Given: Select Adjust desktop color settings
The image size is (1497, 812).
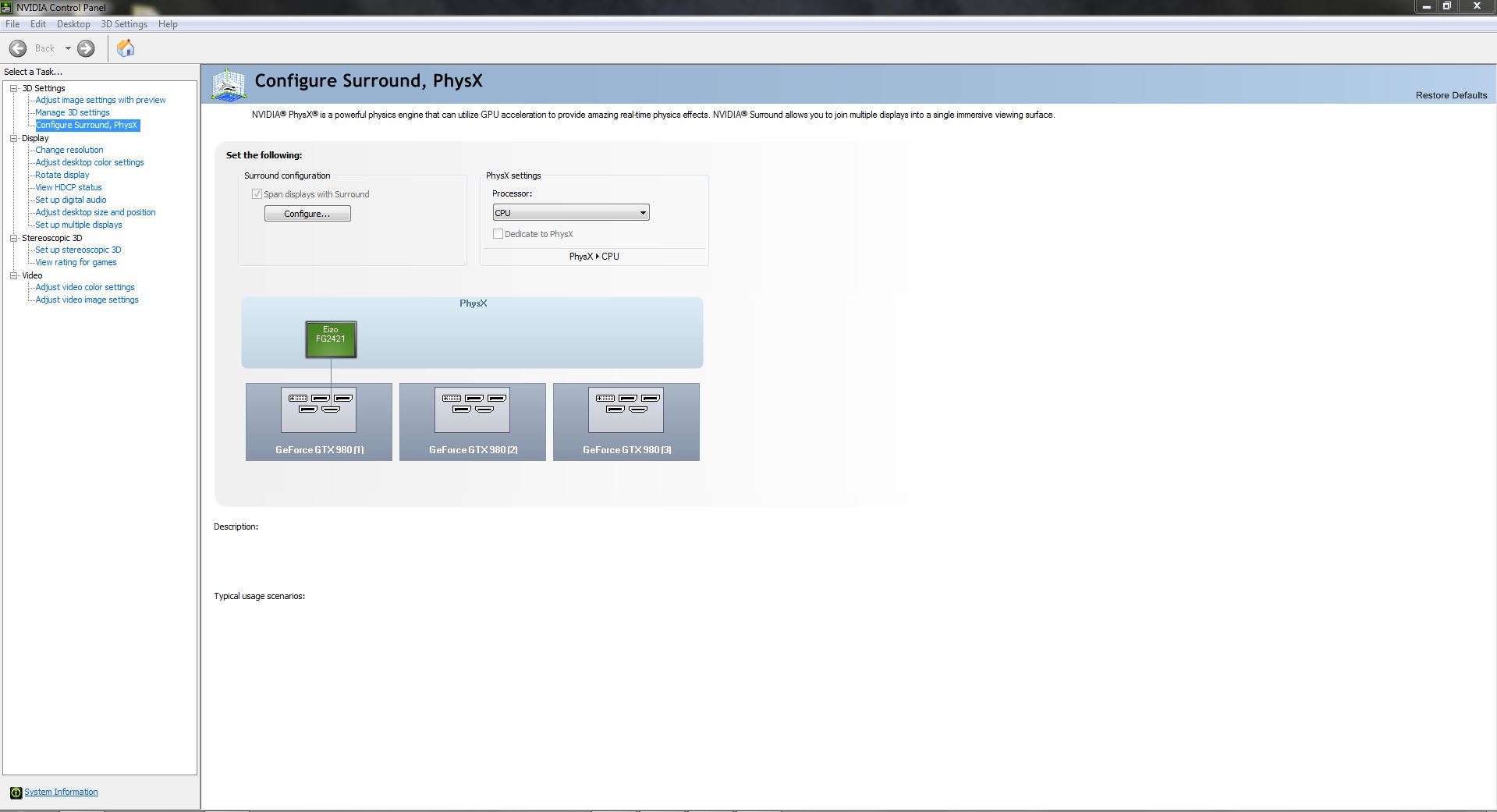Looking at the screenshot, I should [x=90, y=162].
